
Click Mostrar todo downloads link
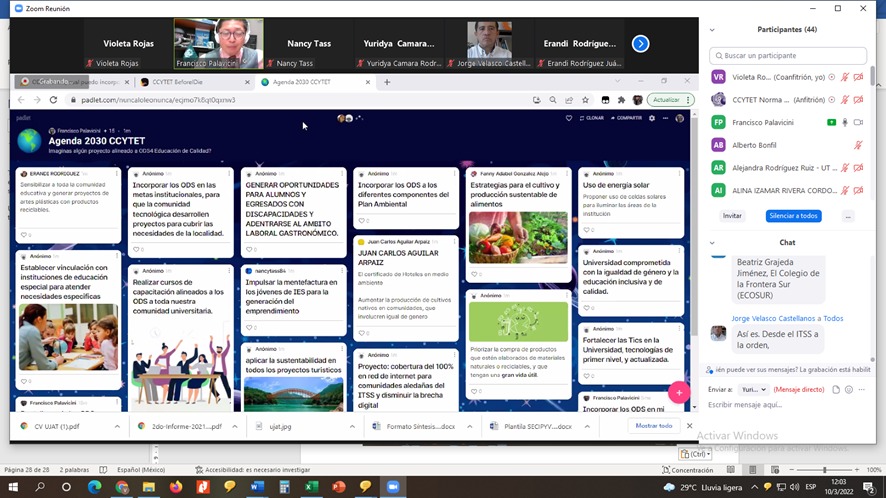tap(654, 426)
